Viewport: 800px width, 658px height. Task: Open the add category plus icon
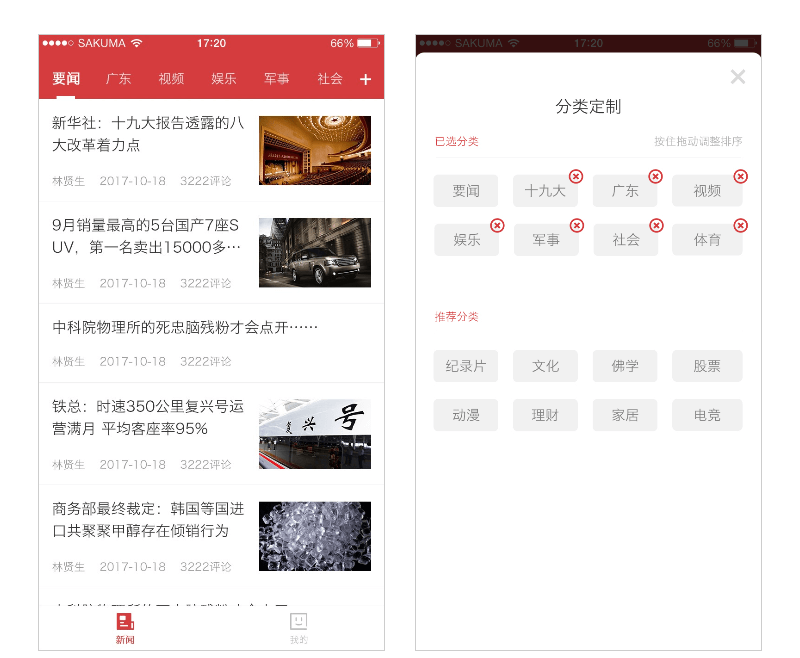tap(365, 79)
